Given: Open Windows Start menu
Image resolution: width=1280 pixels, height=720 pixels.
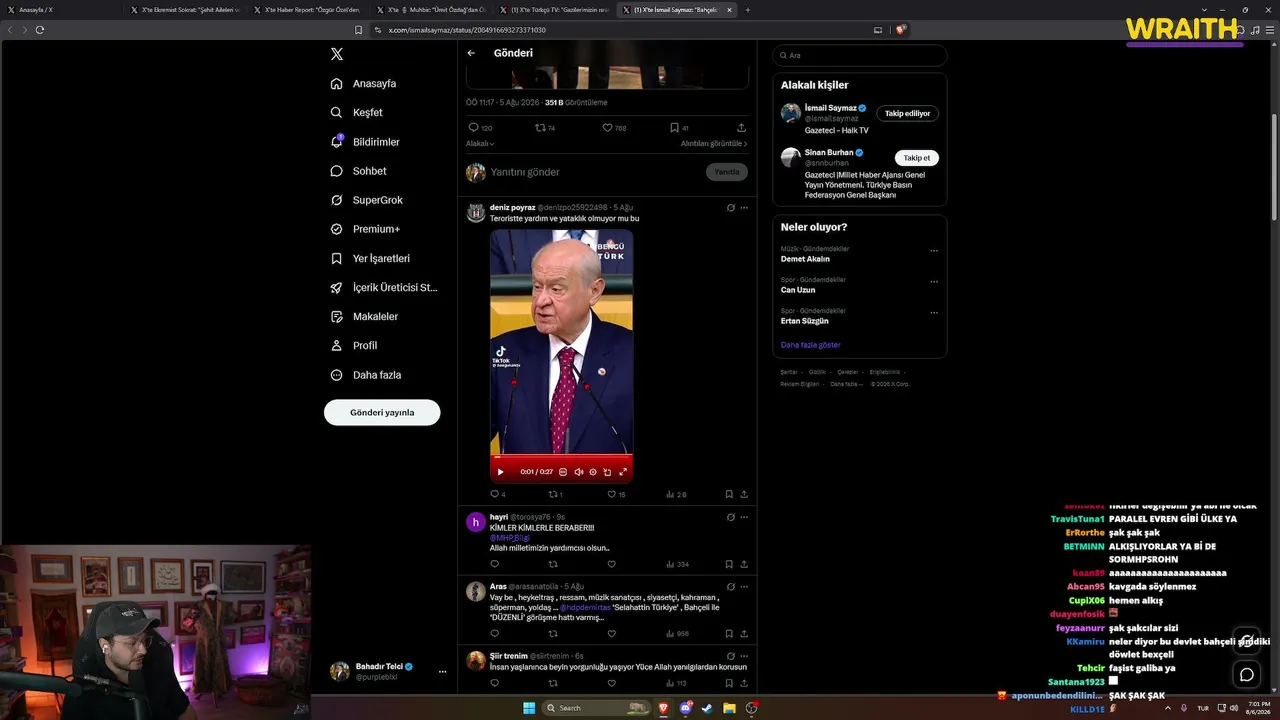Looking at the screenshot, I should [529, 708].
